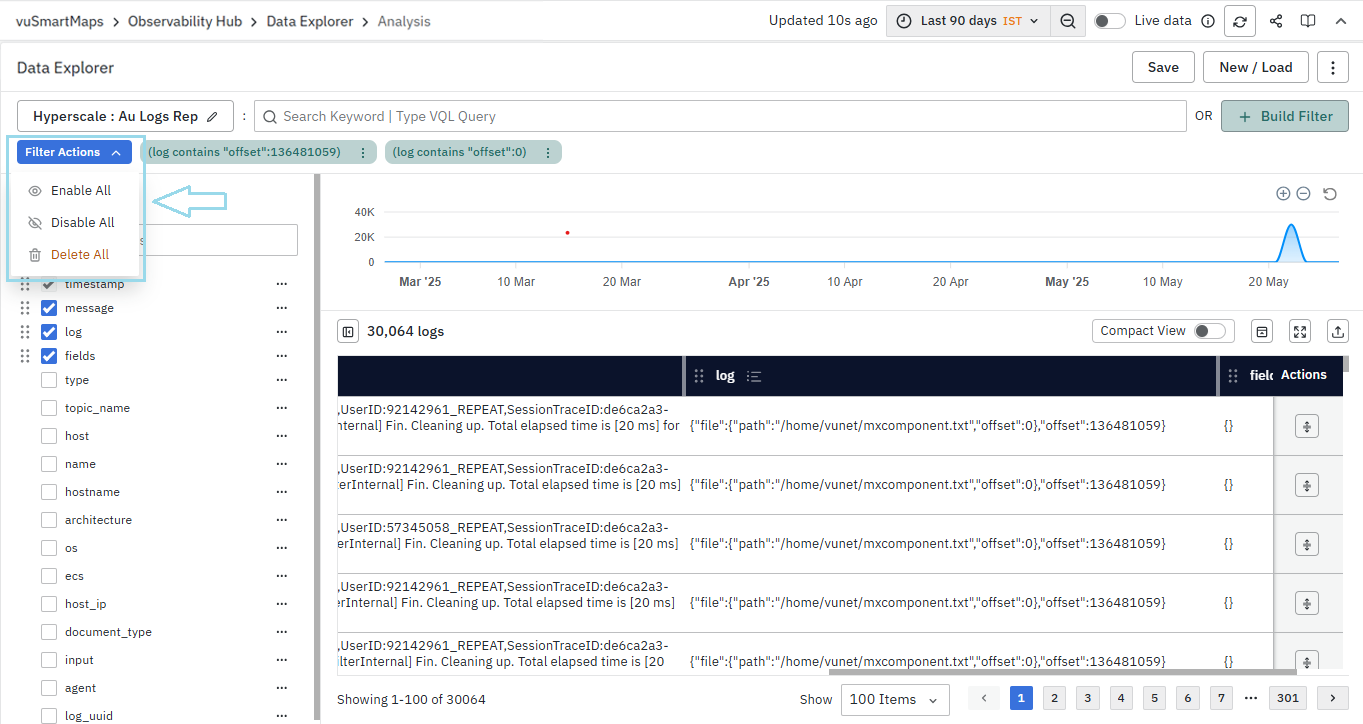Reset chart zoom using the undo icon
This screenshot has height=724, width=1363.
(1330, 194)
